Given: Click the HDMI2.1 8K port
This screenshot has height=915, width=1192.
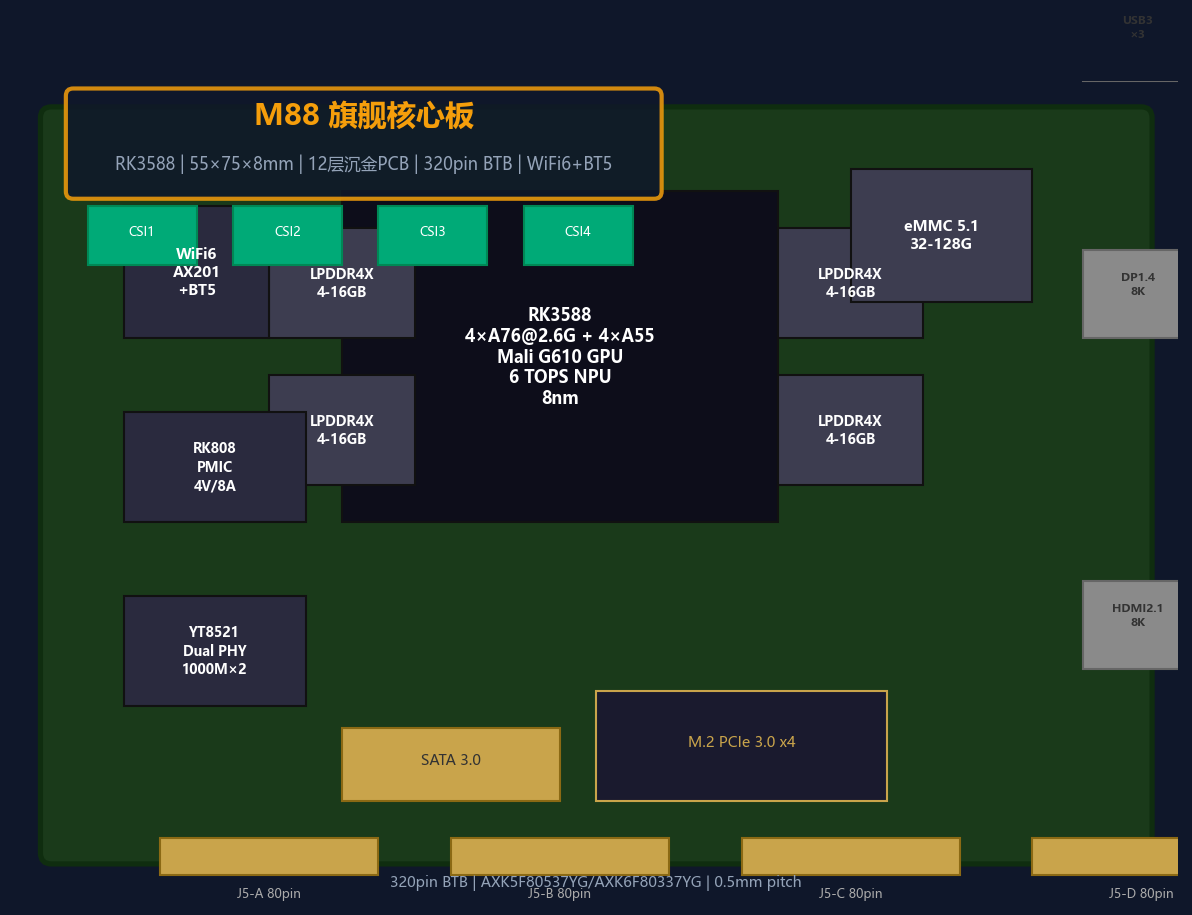Looking at the screenshot, I should (1130, 625).
